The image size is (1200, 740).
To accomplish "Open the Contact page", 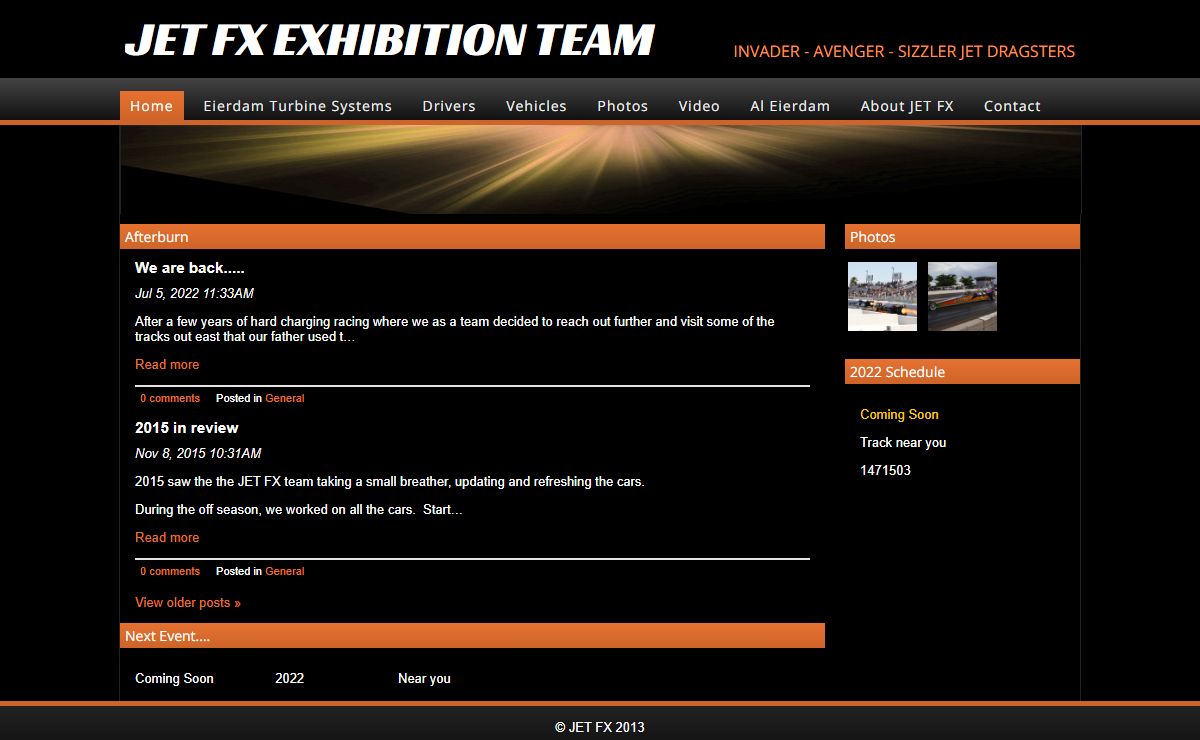I will 1011,106.
